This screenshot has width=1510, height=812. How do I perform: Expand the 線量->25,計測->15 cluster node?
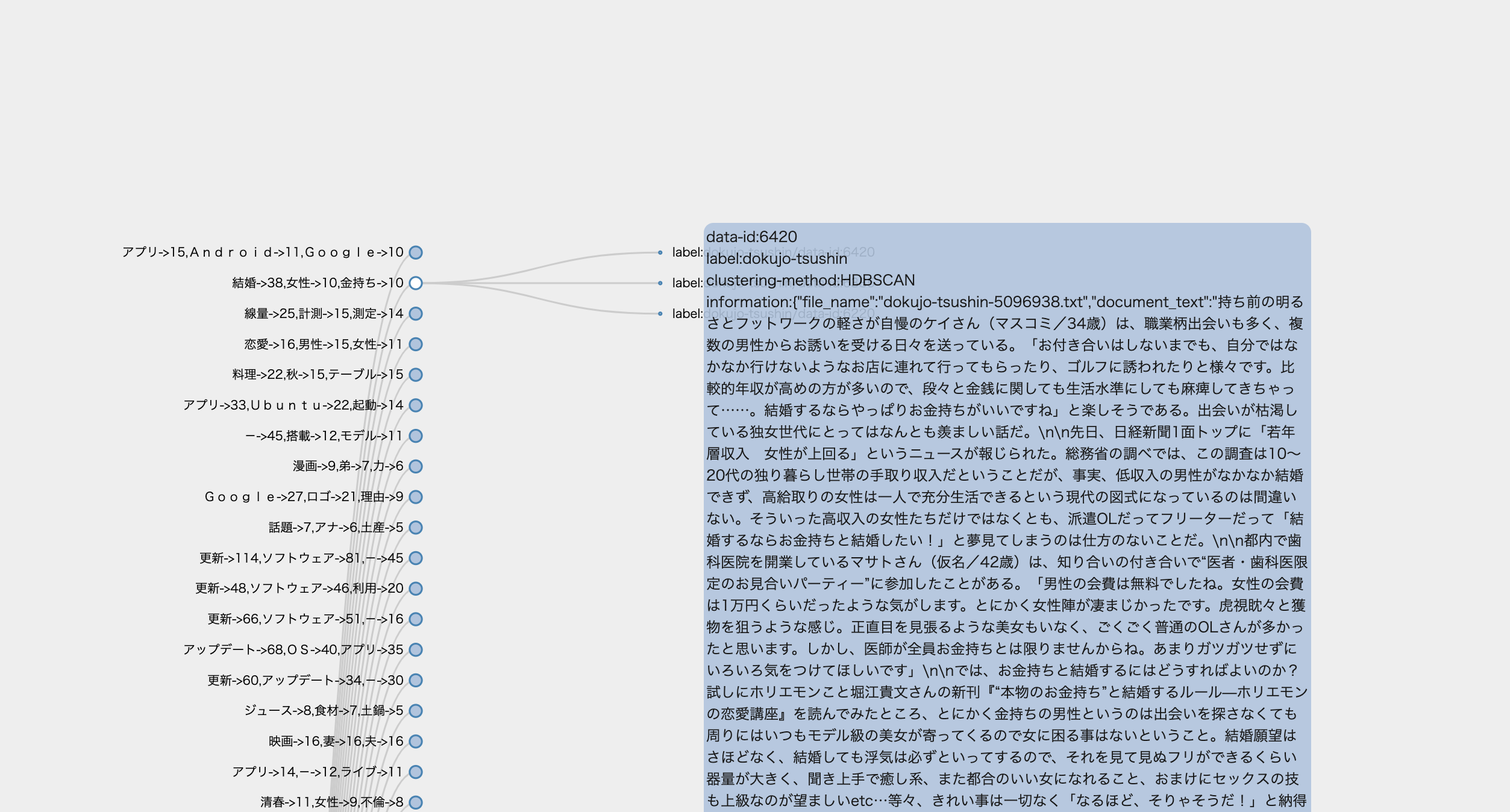416,314
